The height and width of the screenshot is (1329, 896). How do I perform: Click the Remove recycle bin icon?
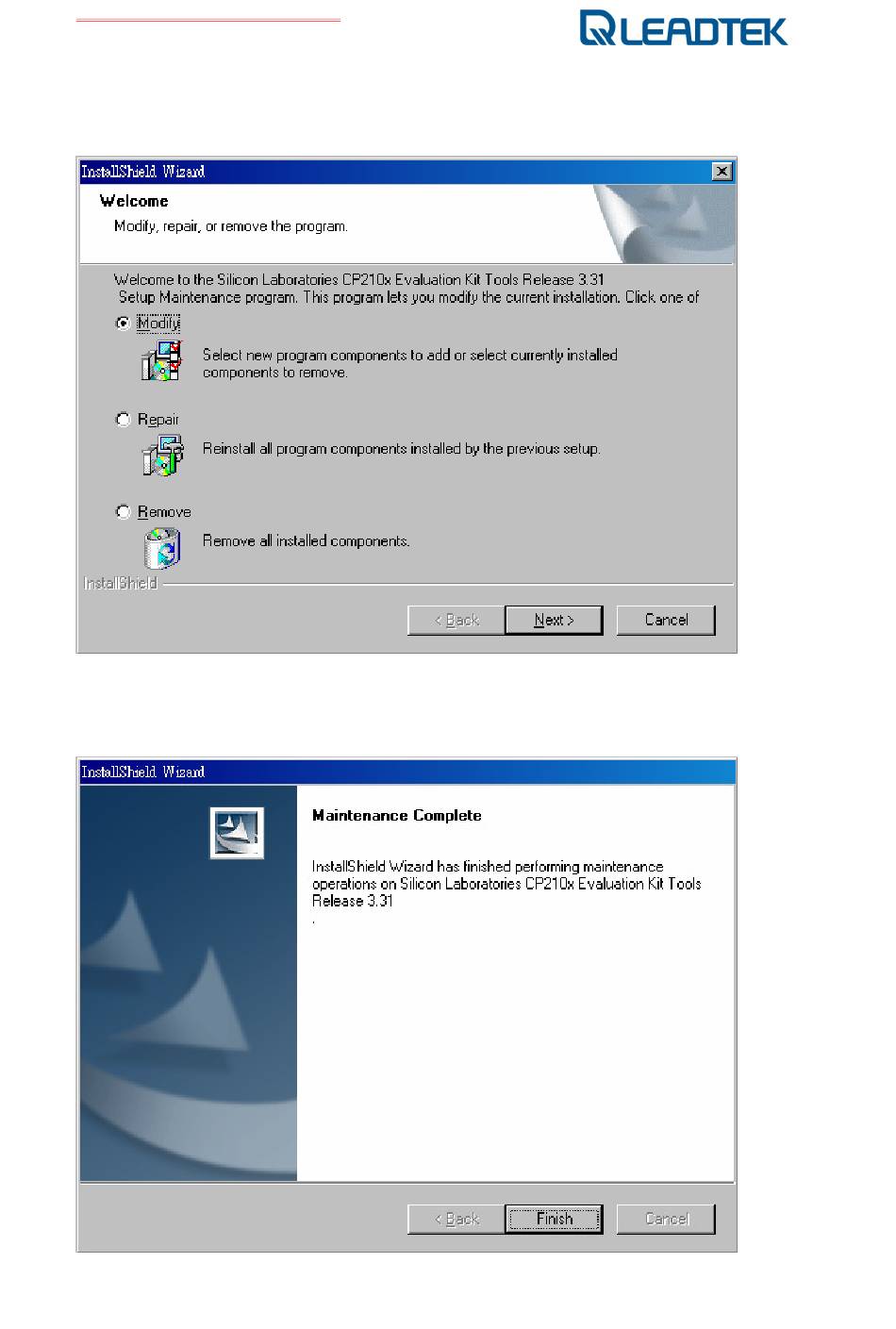(x=161, y=548)
